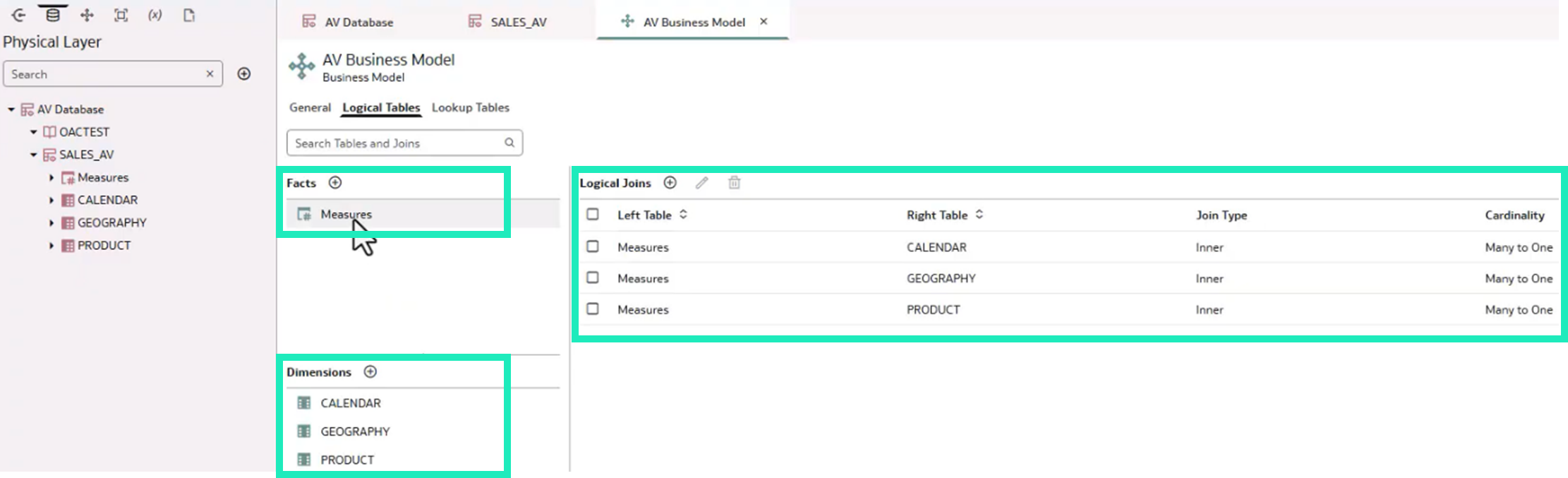Click the PRODUCT dimension table icon

(304, 460)
